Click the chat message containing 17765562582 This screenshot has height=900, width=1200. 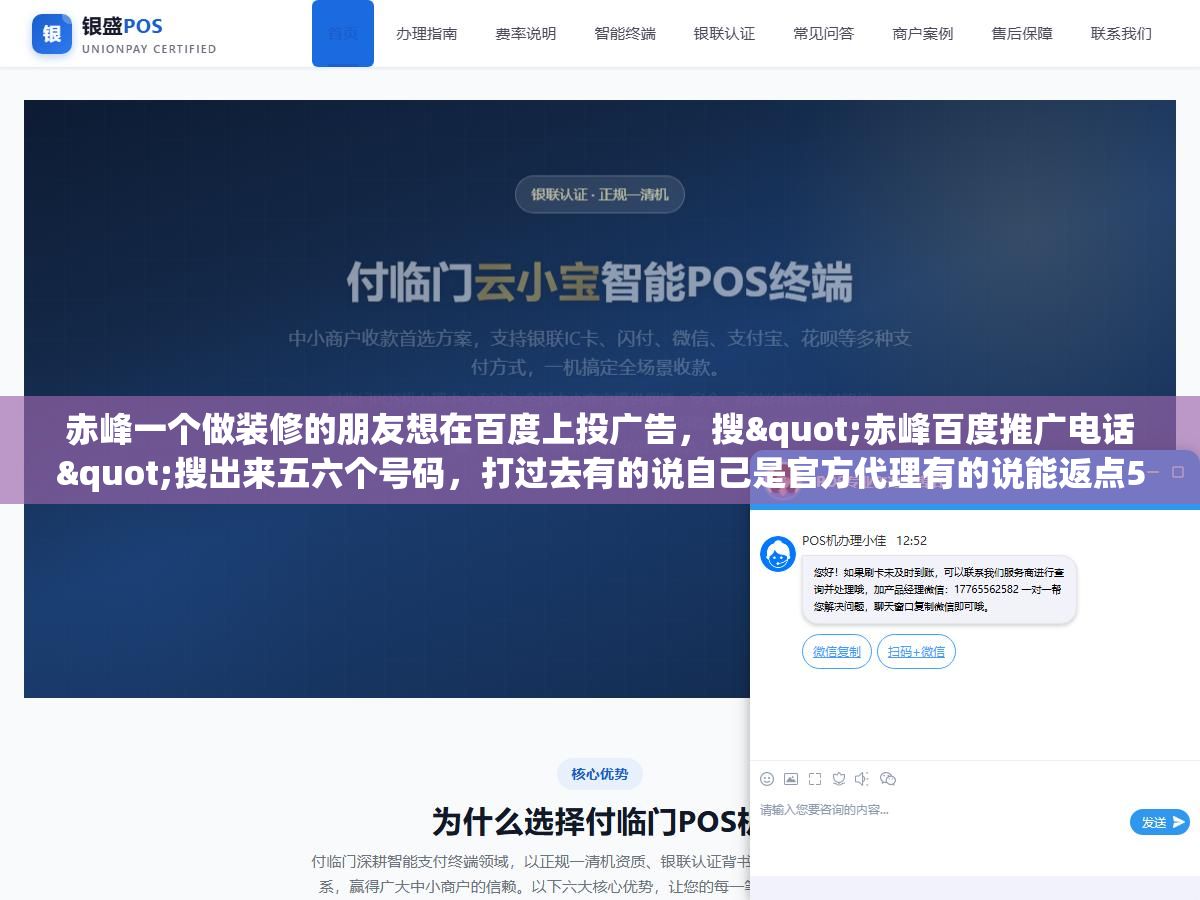[x=939, y=590]
